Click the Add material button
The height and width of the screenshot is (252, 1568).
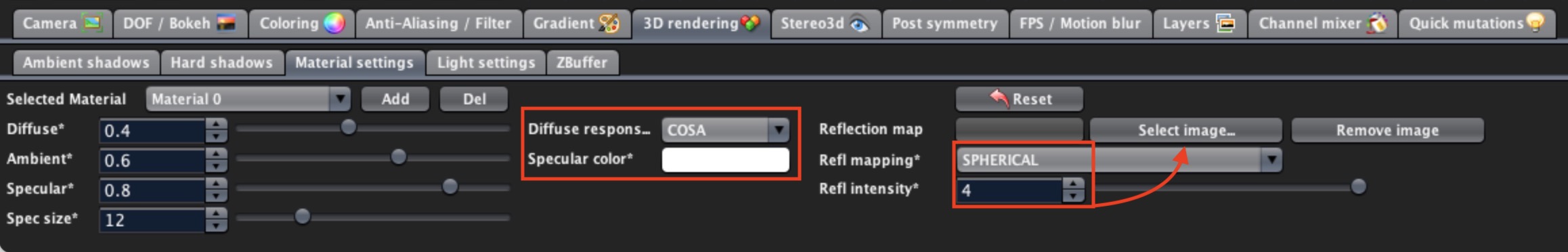[x=395, y=99]
